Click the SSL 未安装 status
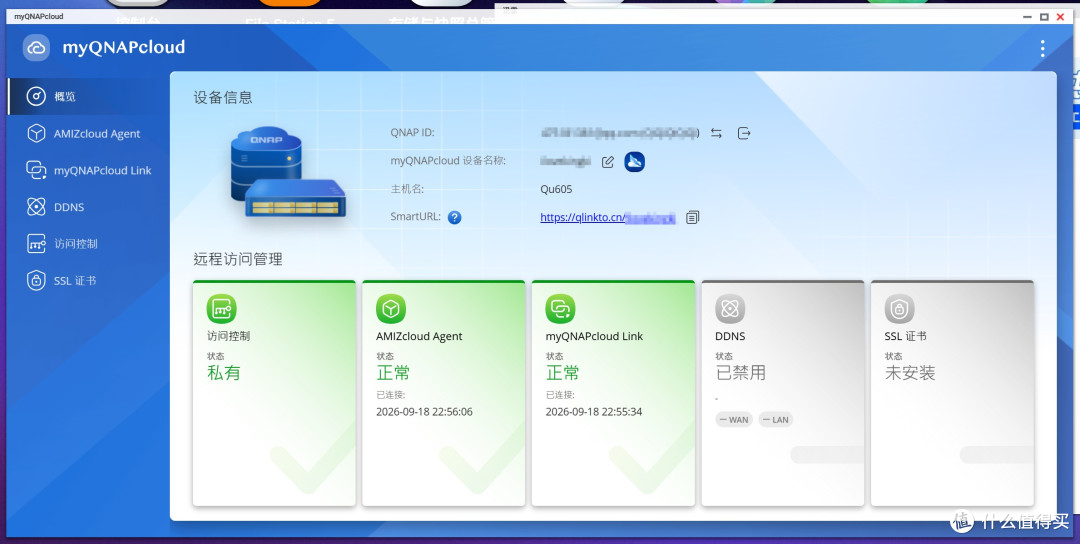 tap(910, 373)
